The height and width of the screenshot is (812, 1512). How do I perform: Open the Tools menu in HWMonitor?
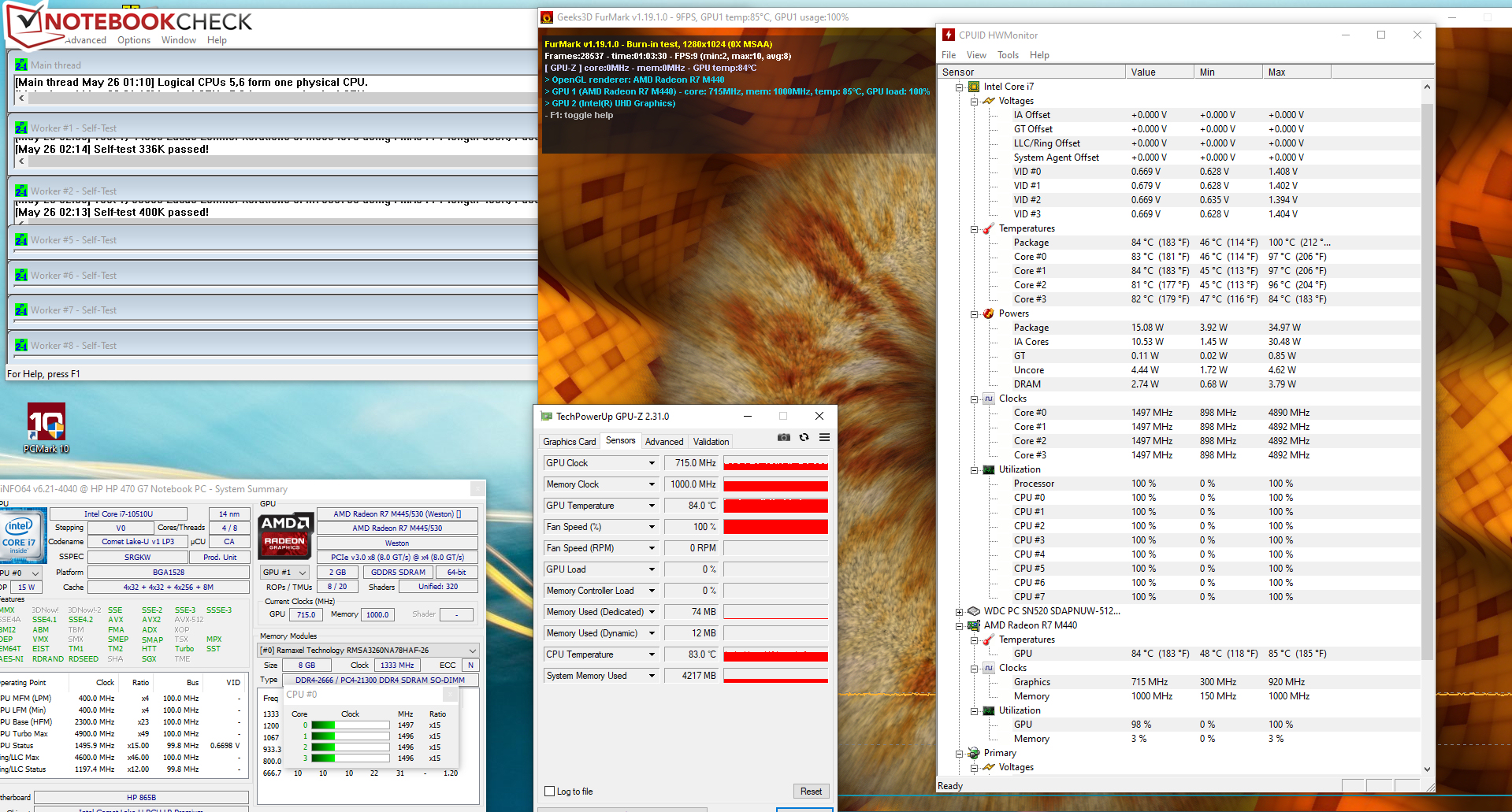click(1008, 55)
